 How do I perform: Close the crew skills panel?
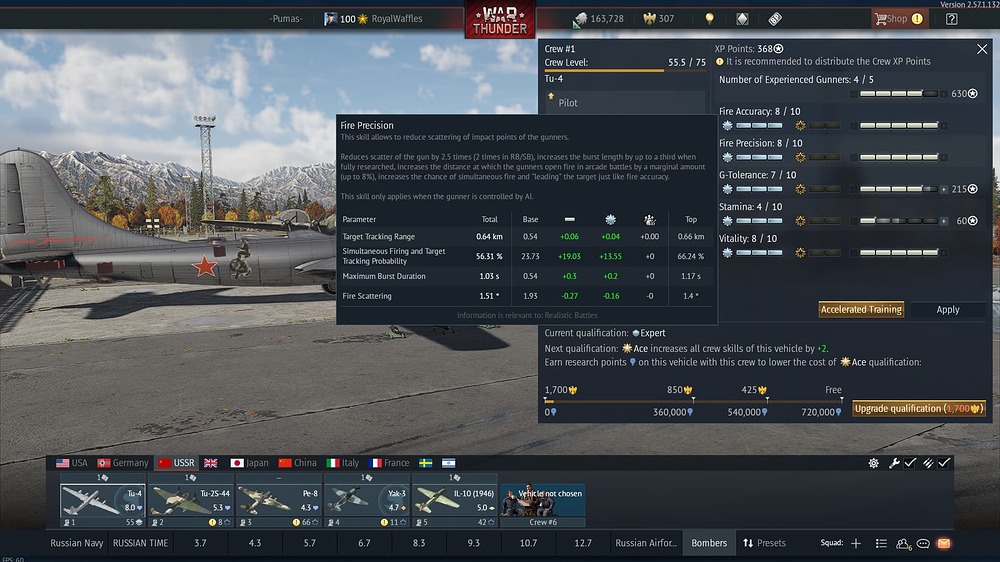click(x=982, y=49)
